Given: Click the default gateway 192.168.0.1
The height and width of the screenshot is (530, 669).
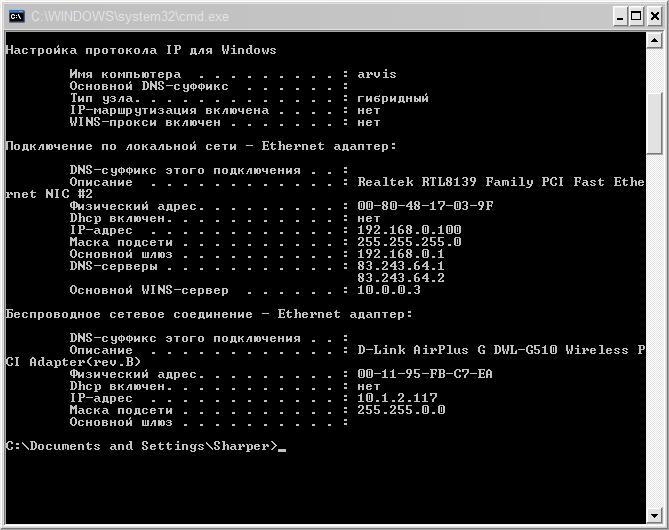Looking at the screenshot, I should [x=401, y=254].
